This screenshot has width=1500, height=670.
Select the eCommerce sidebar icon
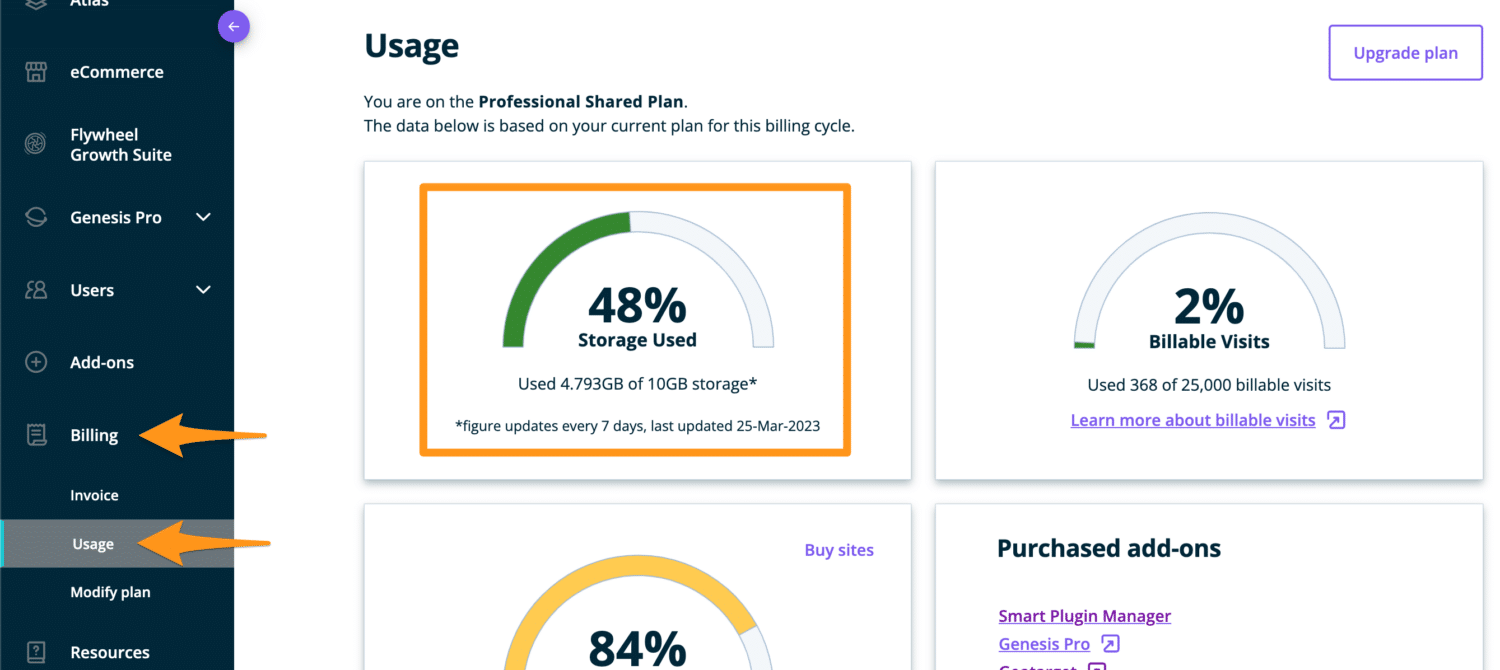point(36,71)
